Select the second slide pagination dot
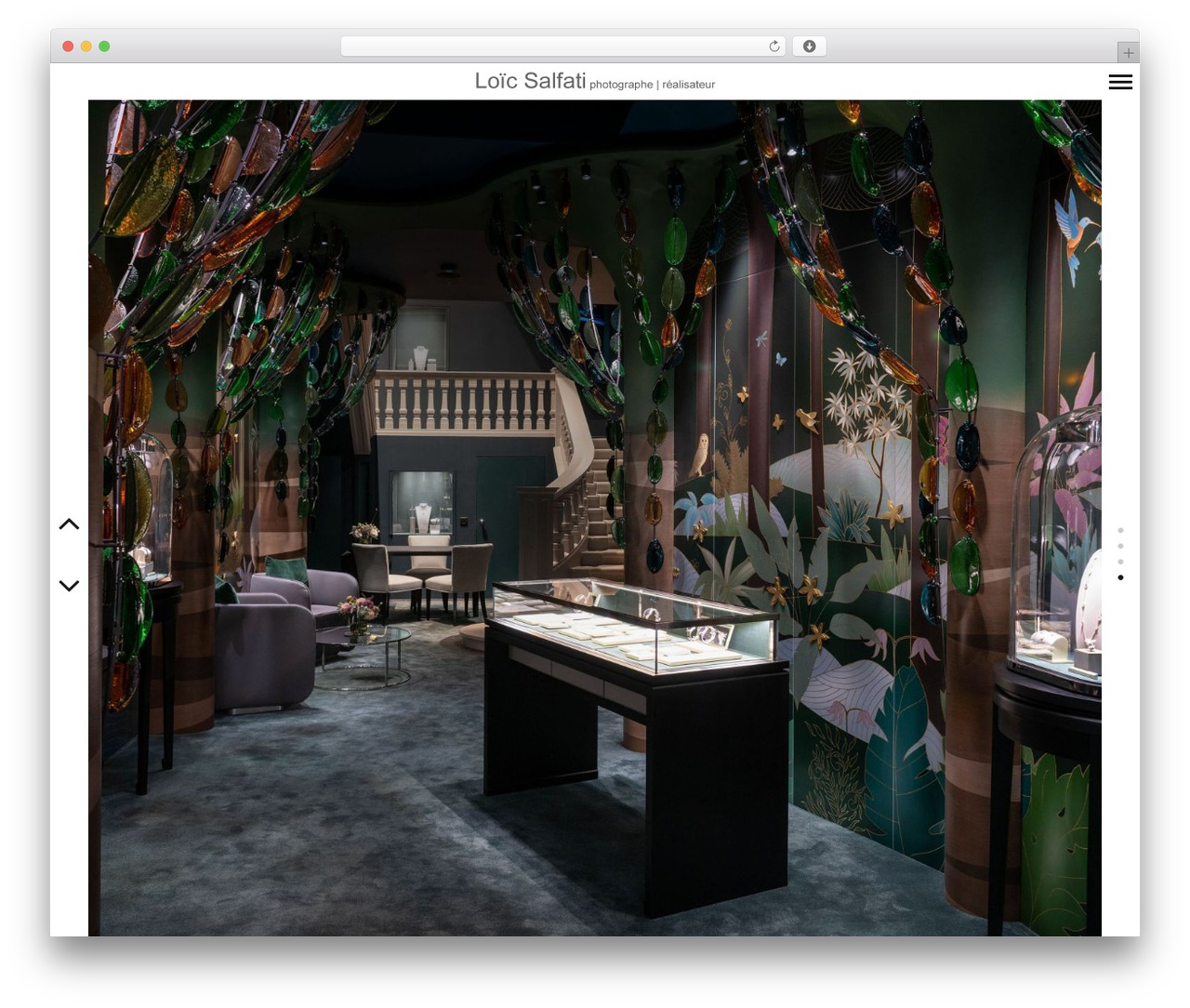Viewport: 1190px width, 1008px height. pos(1120,546)
